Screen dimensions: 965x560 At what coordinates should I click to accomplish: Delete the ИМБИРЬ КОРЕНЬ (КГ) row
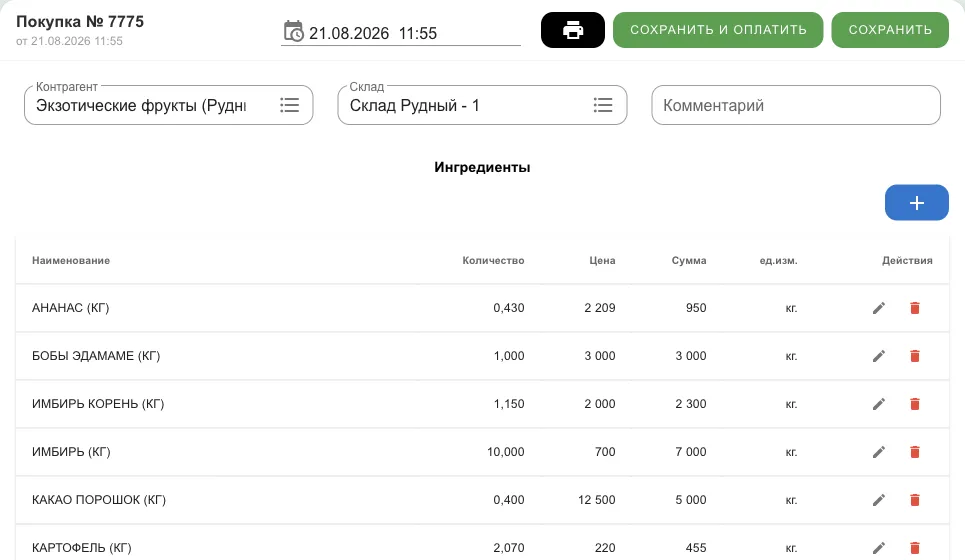point(915,404)
